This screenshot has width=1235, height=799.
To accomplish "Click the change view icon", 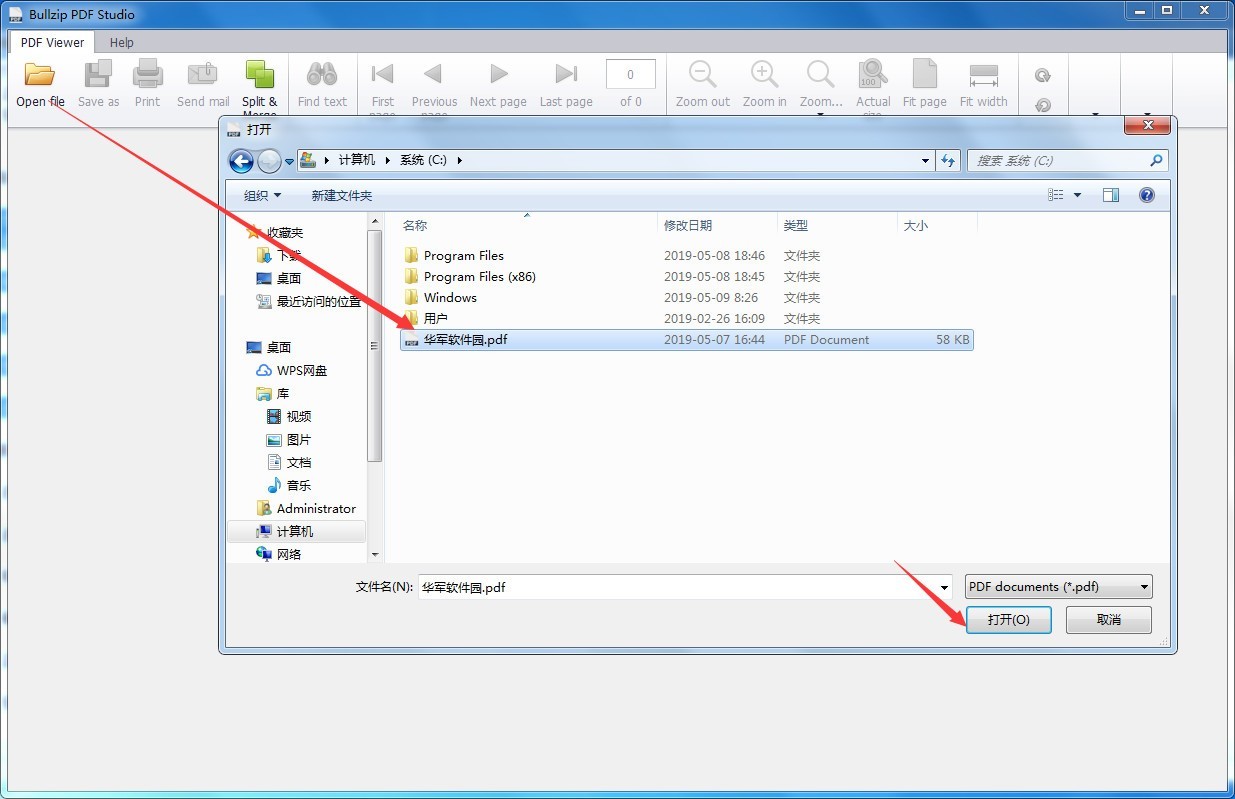I will (1056, 195).
